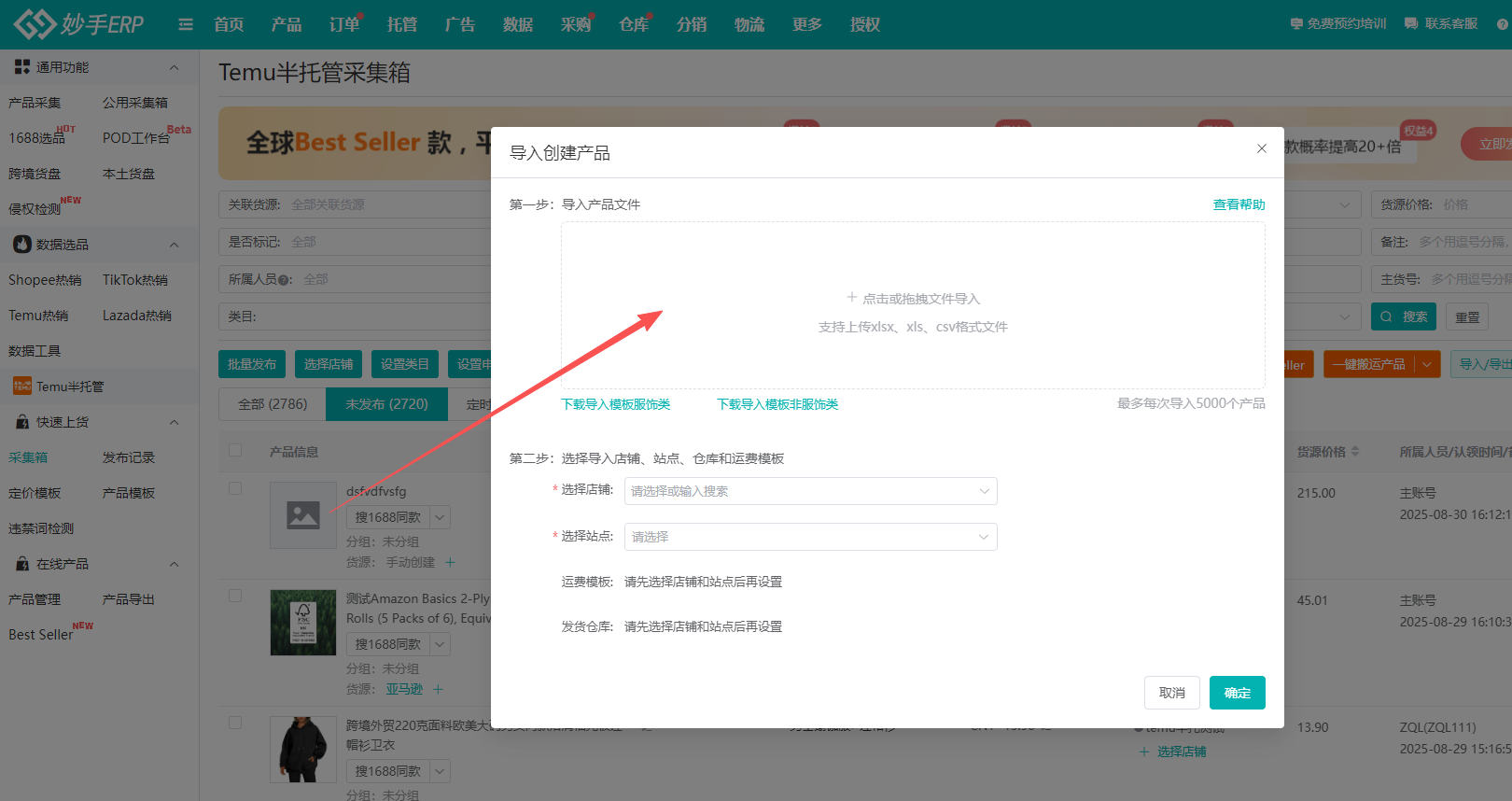
Task: Open 产品采集 in the sidebar
Action: coord(35,103)
